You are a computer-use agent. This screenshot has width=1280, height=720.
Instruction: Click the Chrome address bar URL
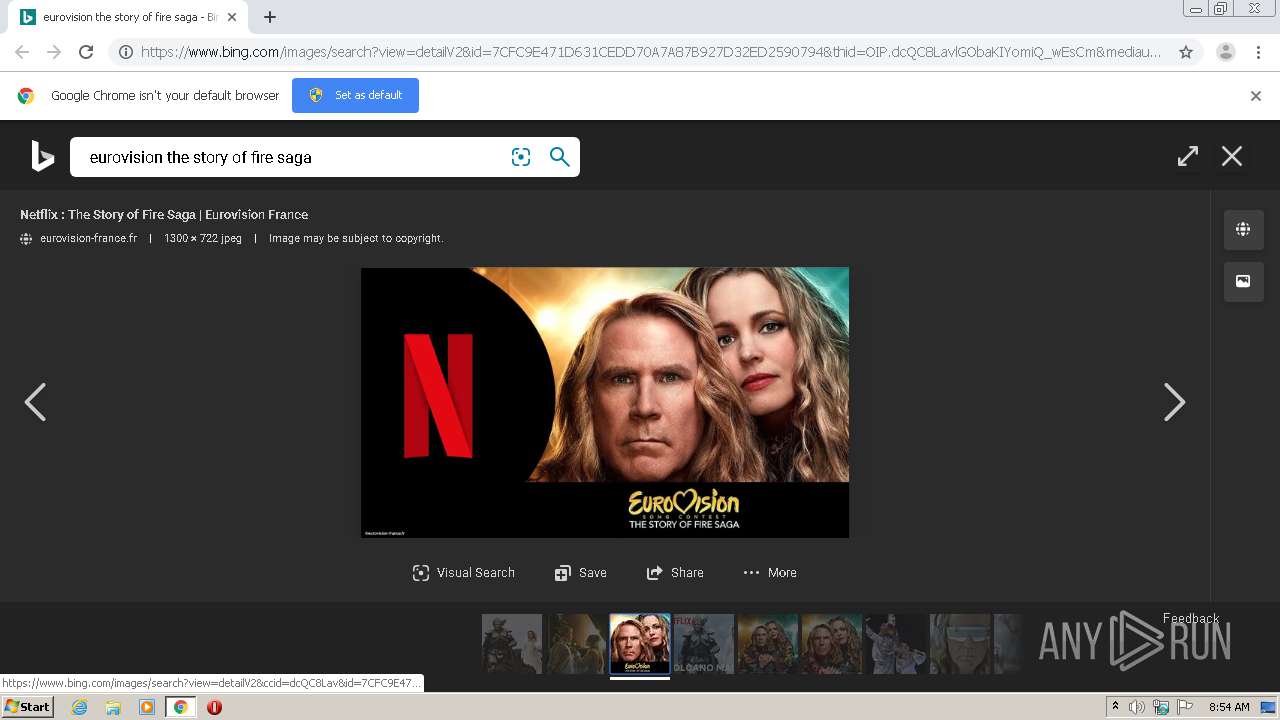pos(650,52)
